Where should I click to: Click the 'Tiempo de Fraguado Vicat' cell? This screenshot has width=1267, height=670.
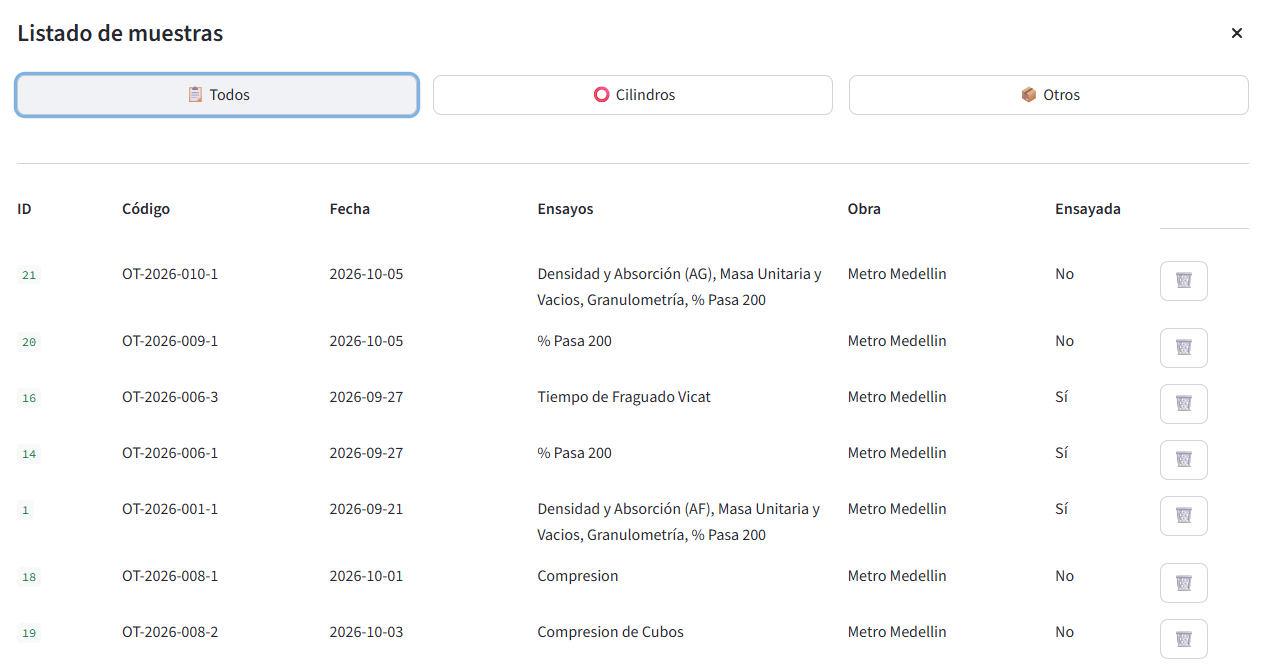tap(624, 397)
